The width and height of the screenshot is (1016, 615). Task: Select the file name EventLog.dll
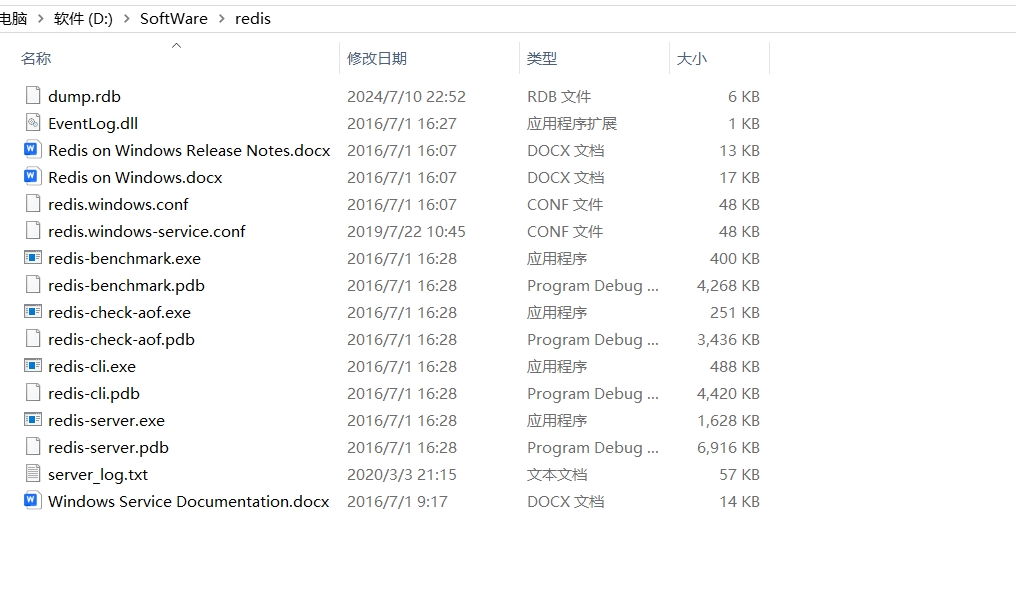coord(93,123)
